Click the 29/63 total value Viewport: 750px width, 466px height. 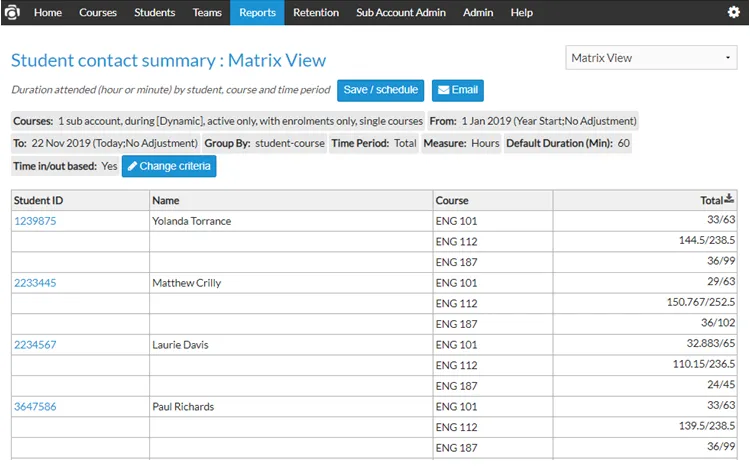pos(721,281)
